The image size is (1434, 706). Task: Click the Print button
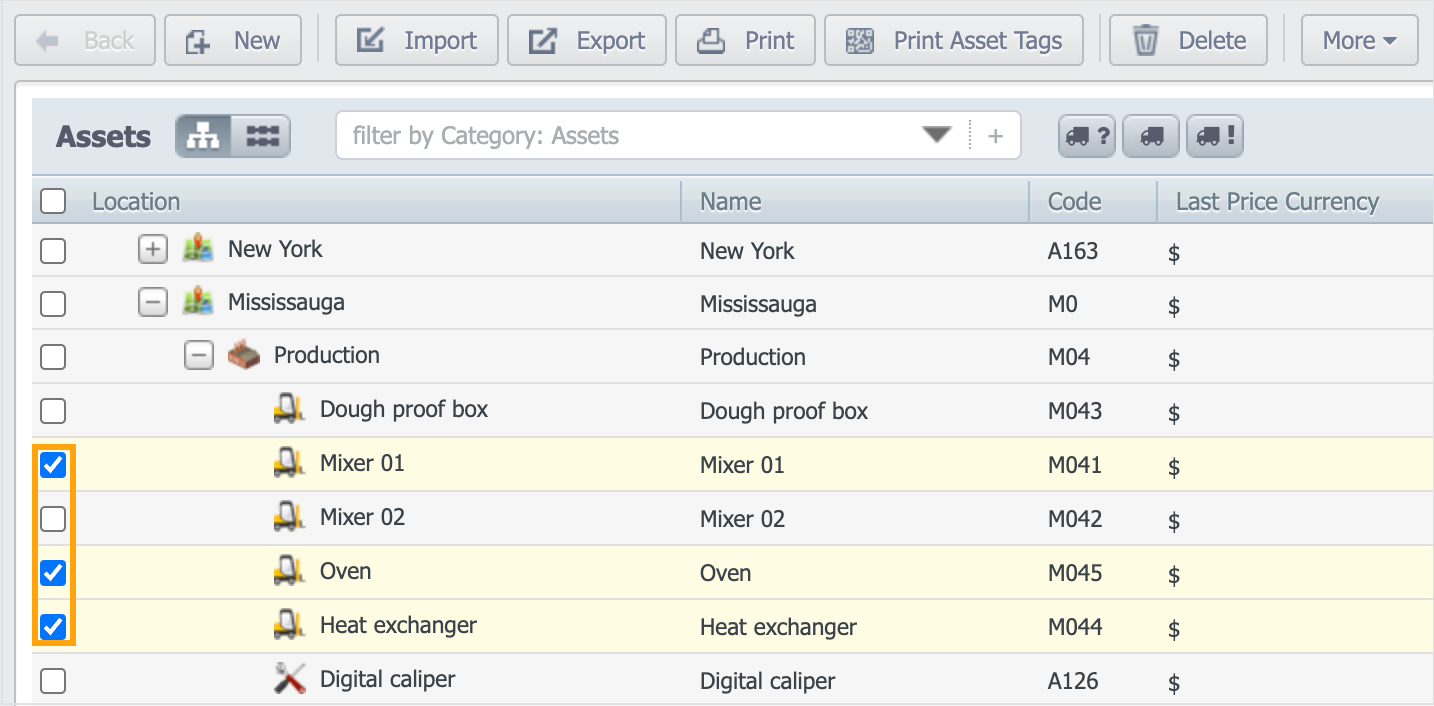pos(746,41)
